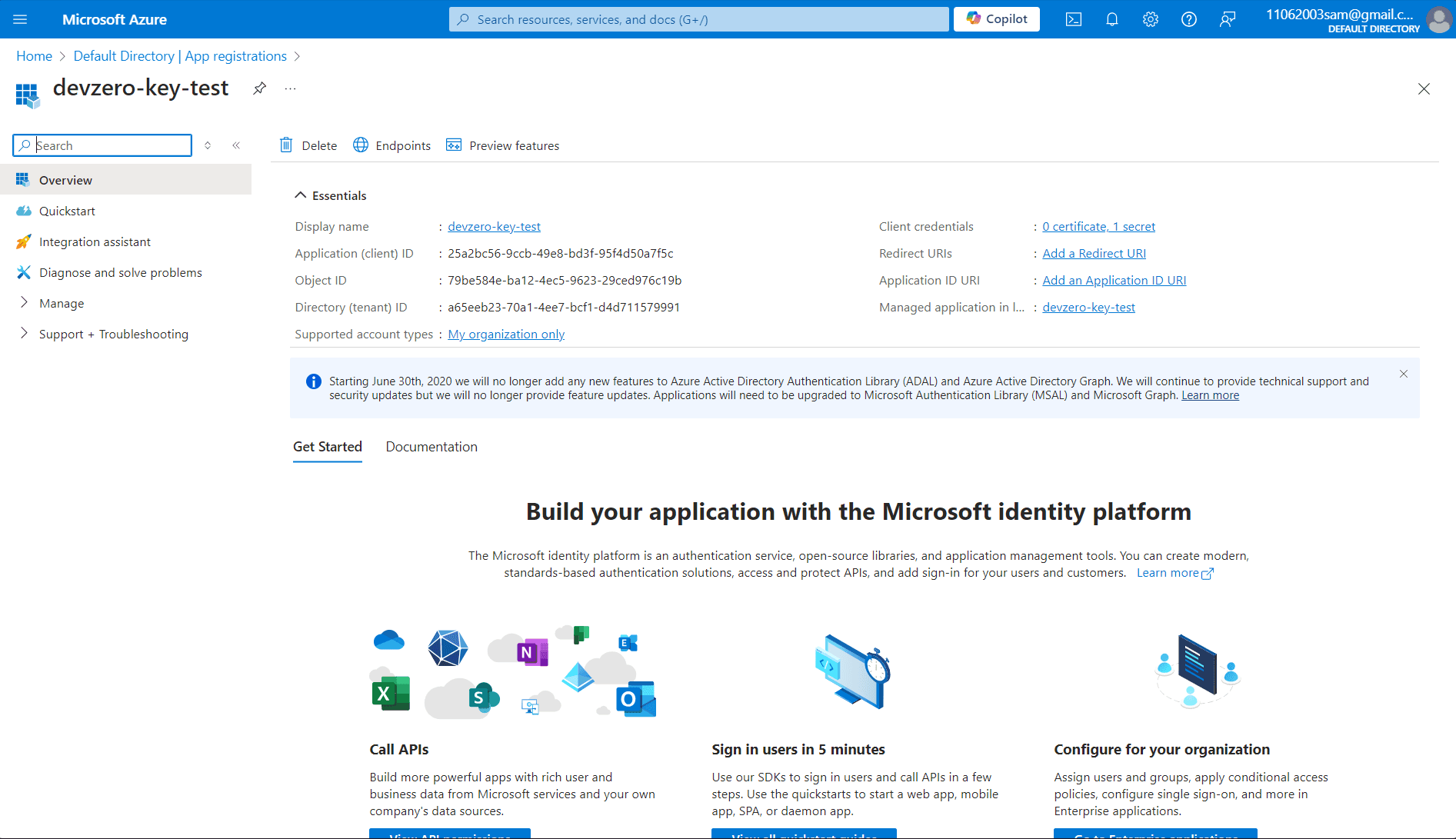The image size is (1456, 839).
Task: Click Add an Application ID URI
Action: pyautogui.click(x=1114, y=281)
